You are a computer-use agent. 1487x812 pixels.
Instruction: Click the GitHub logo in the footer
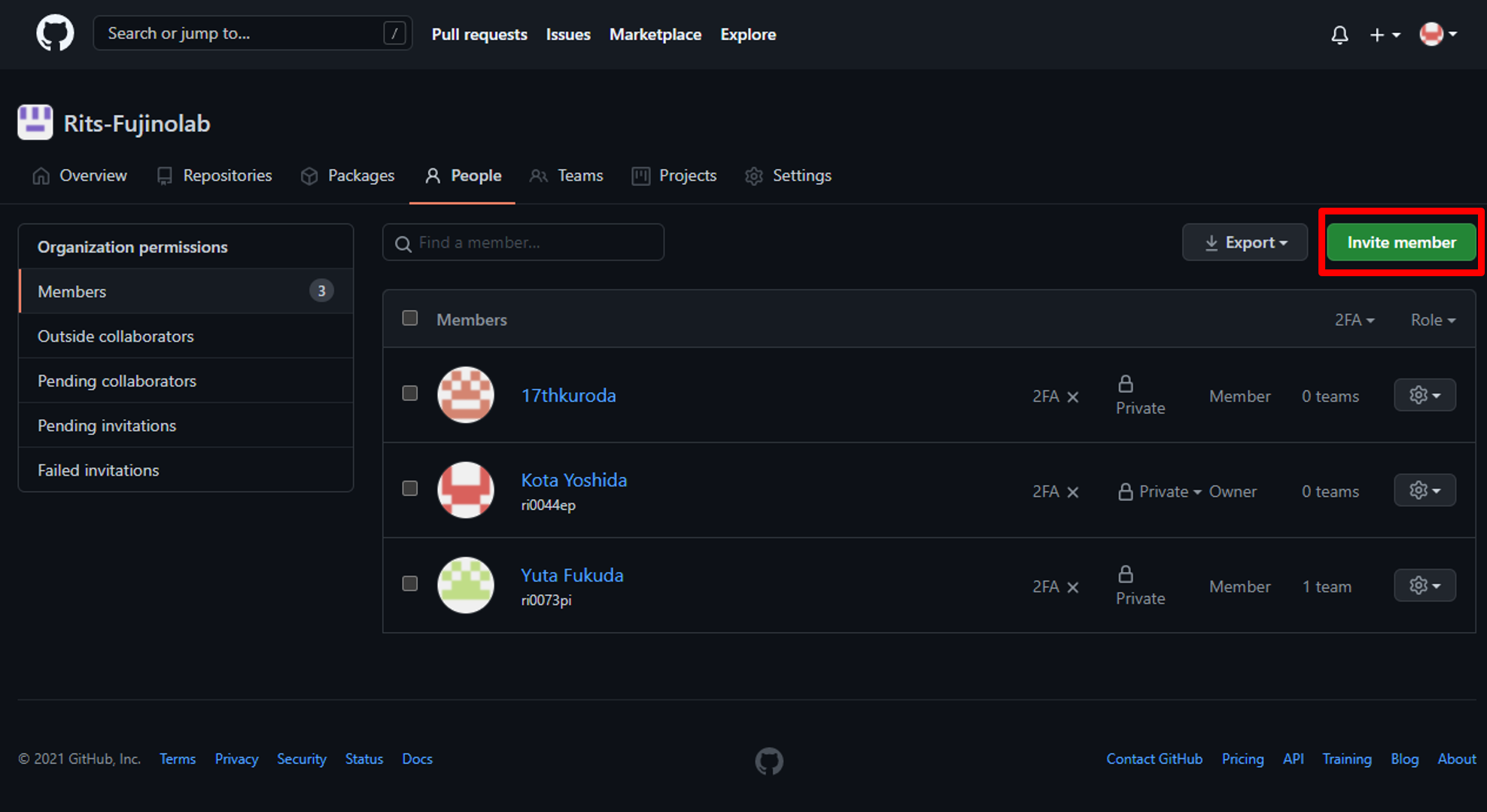click(768, 762)
